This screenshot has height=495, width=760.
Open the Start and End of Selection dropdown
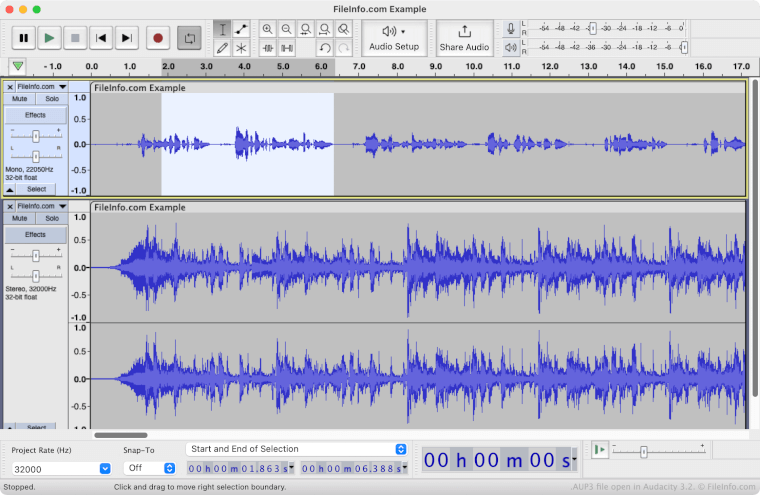297,449
